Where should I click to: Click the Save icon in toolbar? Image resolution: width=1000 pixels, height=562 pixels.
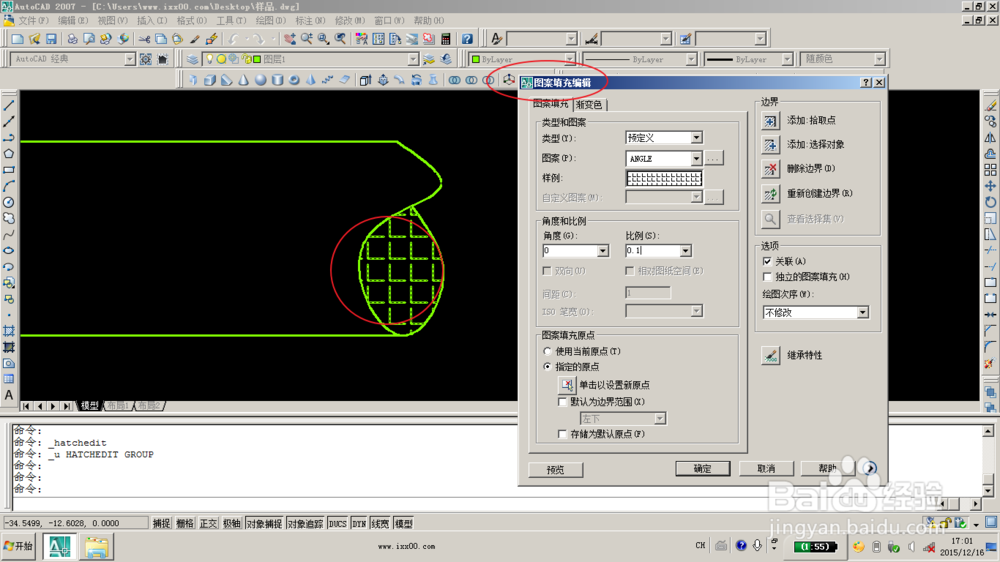51,39
